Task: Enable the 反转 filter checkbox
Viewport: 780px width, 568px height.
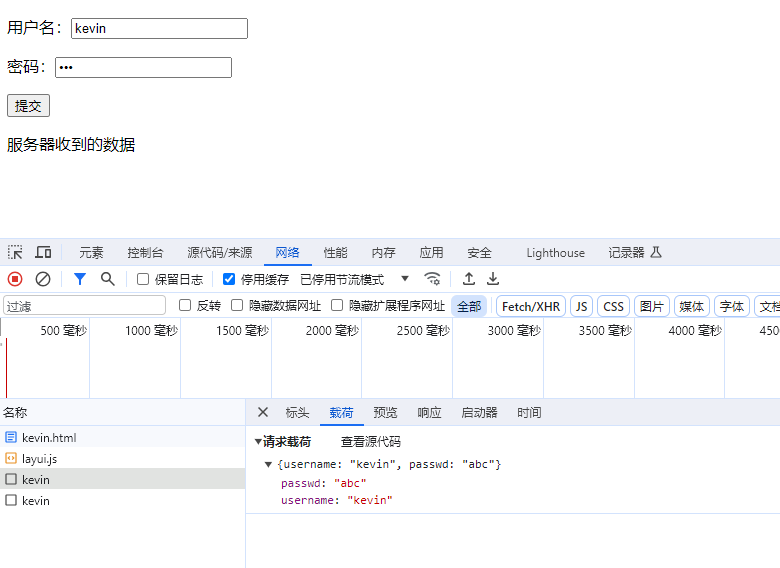Action: [x=184, y=306]
